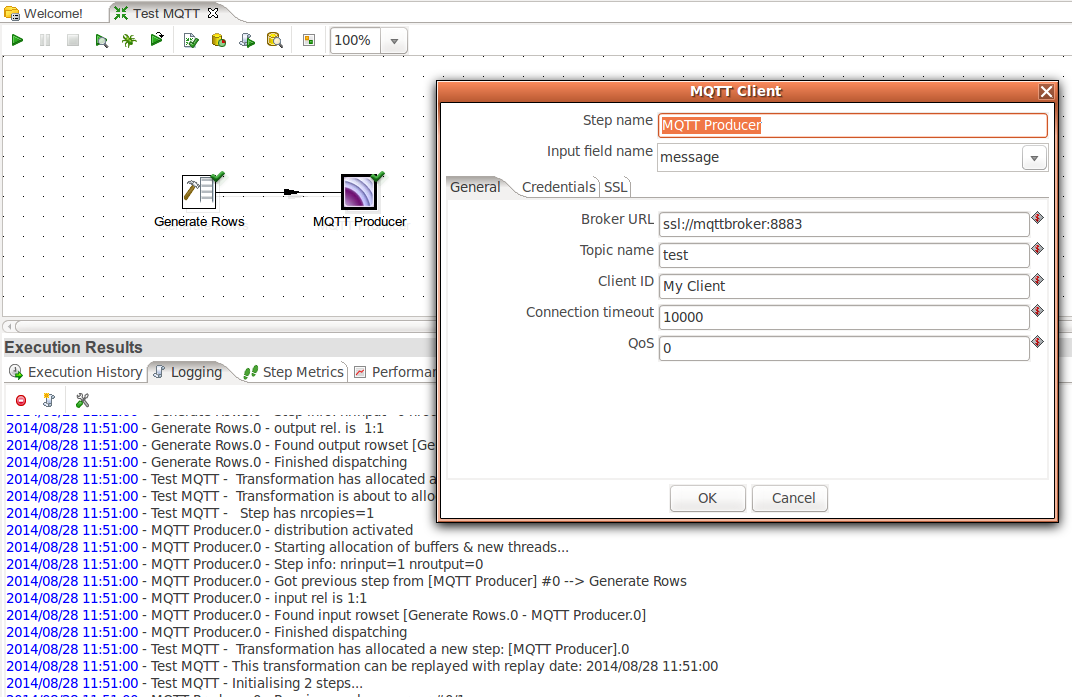This screenshot has height=697, width=1072.
Task: Click the Broker URL field
Action: click(844, 224)
